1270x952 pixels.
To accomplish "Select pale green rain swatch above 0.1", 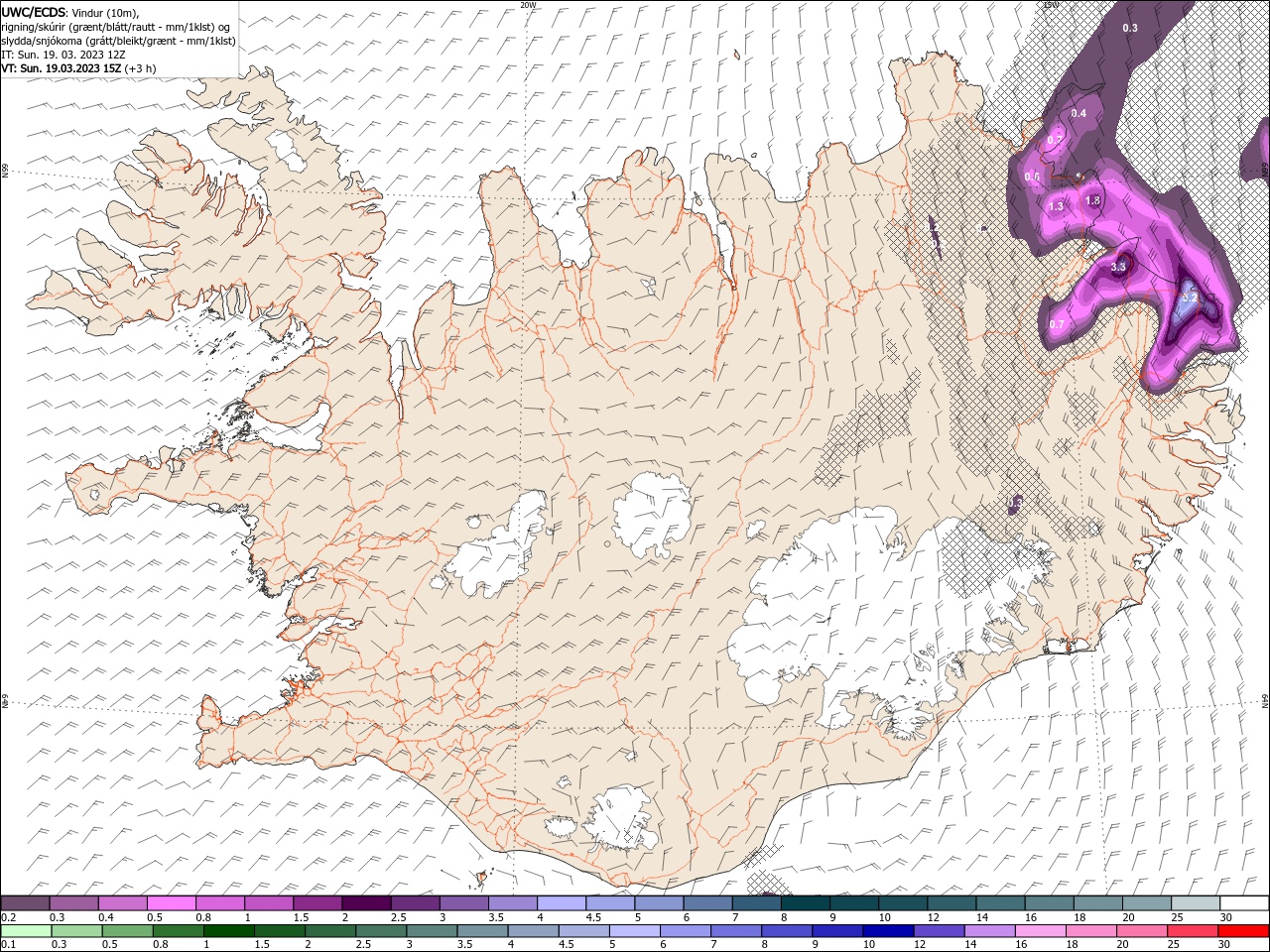I will coord(26,930).
